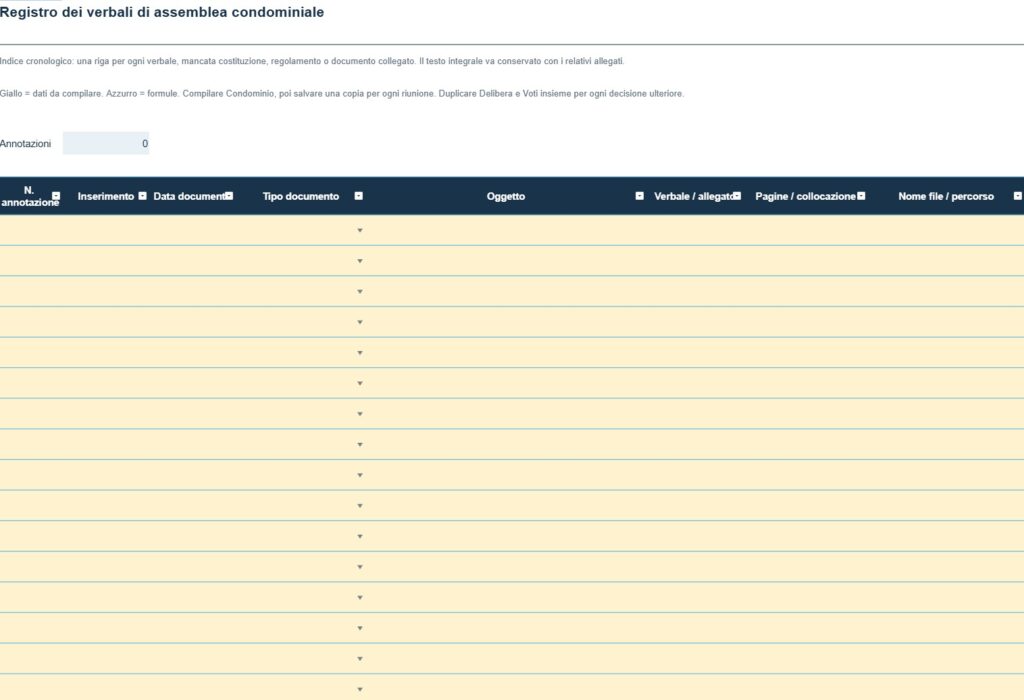This screenshot has height=700, width=1024.
Task: Expand Tipo documento dropdown arrow in third table row
Action: pyautogui.click(x=360, y=292)
